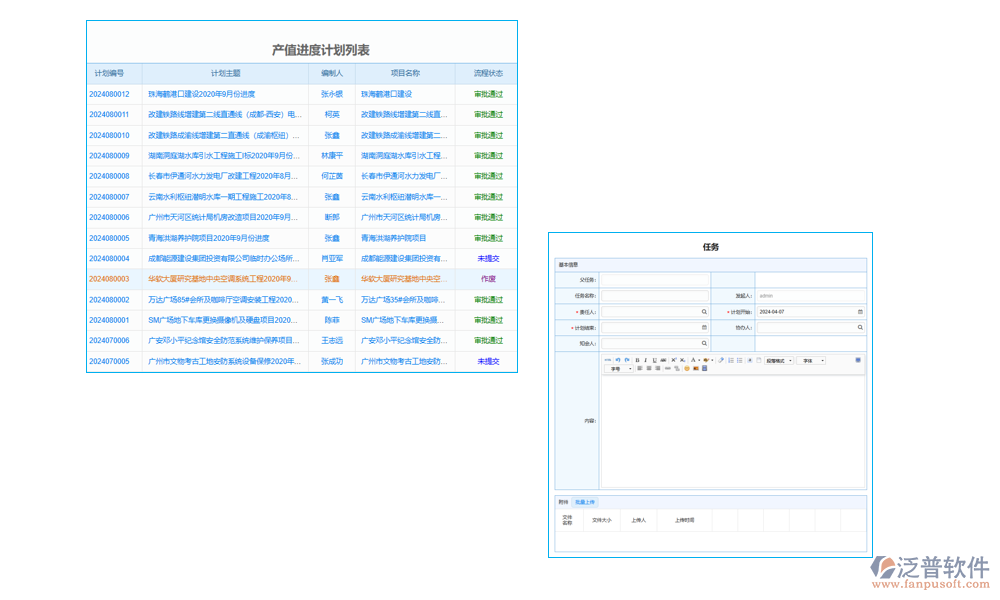Open the 字体 font family dropdown
1000x600 pixels.
(812, 360)
